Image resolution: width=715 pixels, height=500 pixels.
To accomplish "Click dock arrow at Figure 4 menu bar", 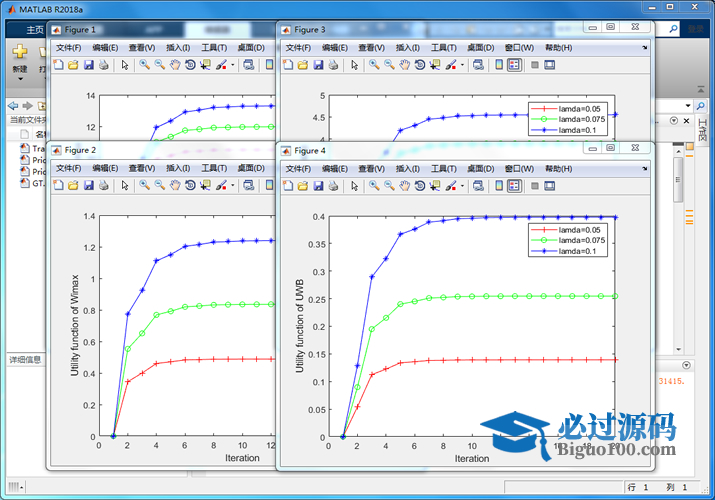I will click(x=645, y=169).
